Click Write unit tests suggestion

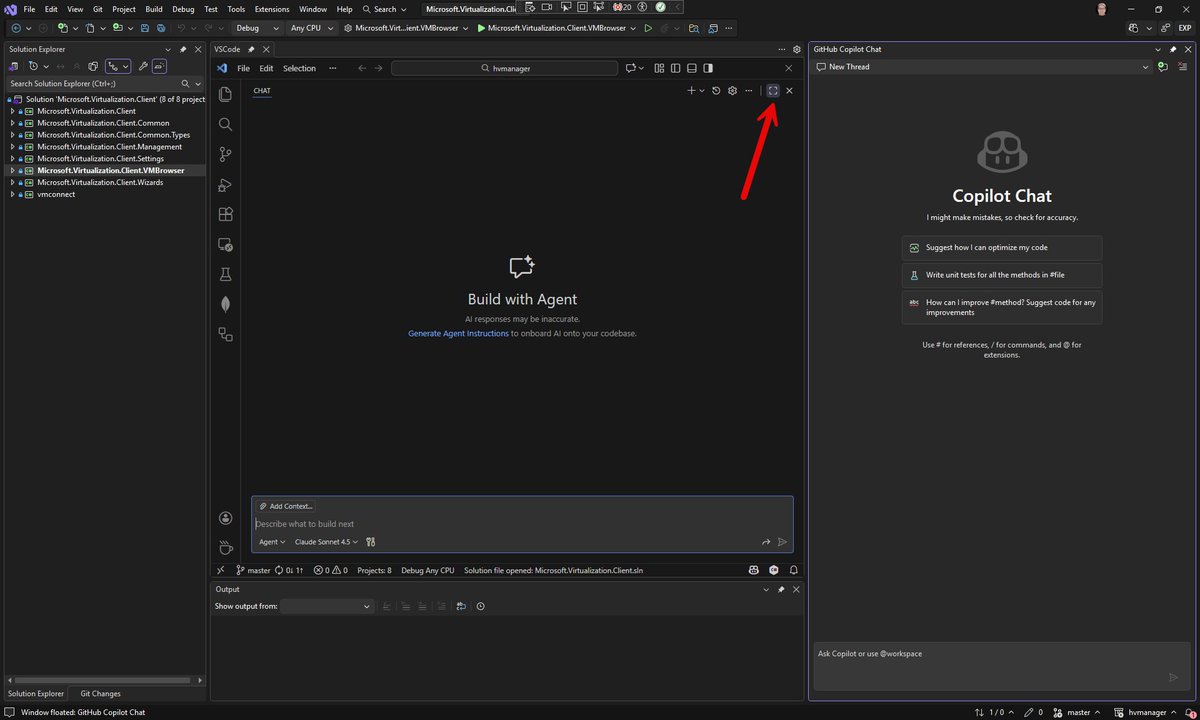pyautogui.click(x=1002, y=274)
